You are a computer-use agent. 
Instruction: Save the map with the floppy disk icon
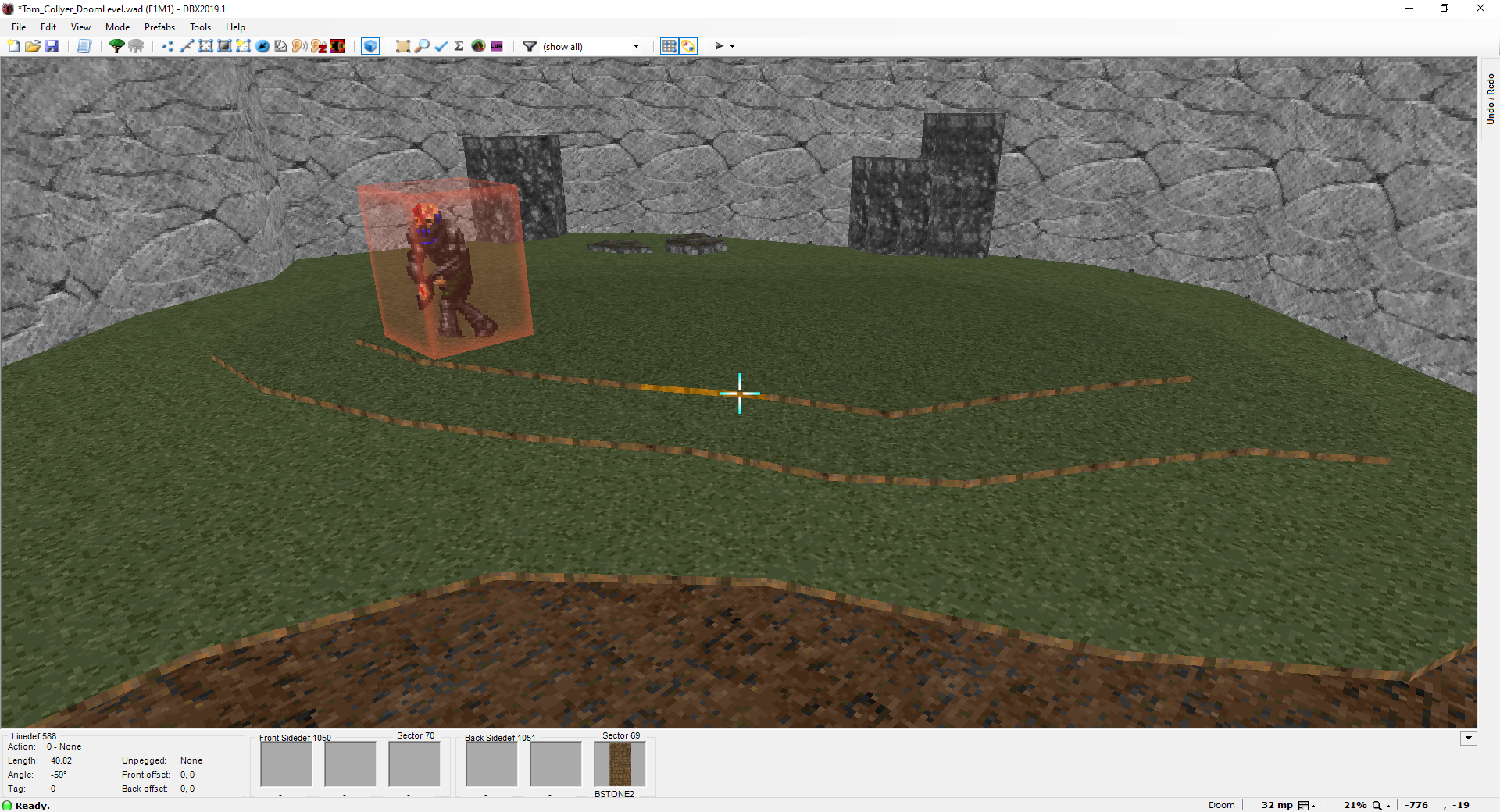(52, 46)
